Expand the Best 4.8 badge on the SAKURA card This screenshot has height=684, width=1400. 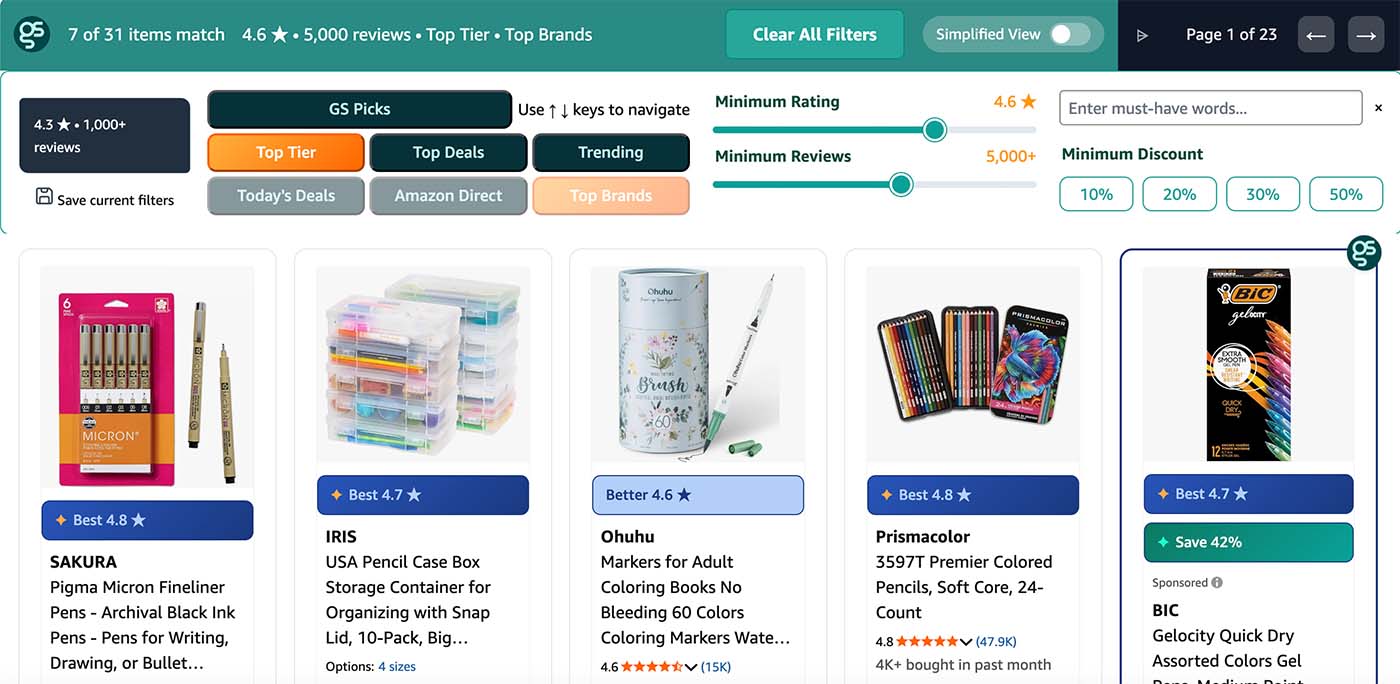[x=147, y=520]
